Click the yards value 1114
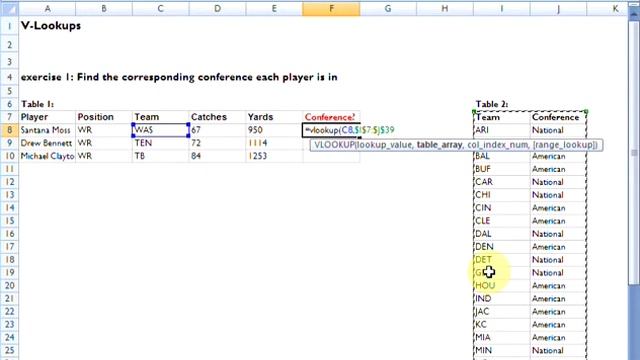This screenshot has height=360, width=640. [x=274, y=143]
